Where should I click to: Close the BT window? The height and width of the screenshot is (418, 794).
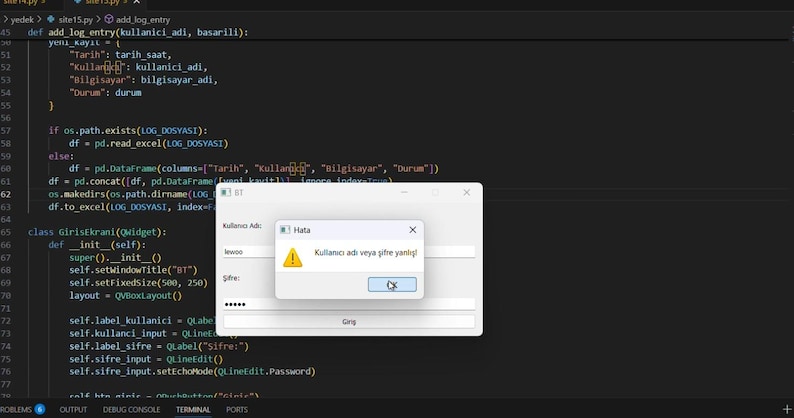[466, 193]
